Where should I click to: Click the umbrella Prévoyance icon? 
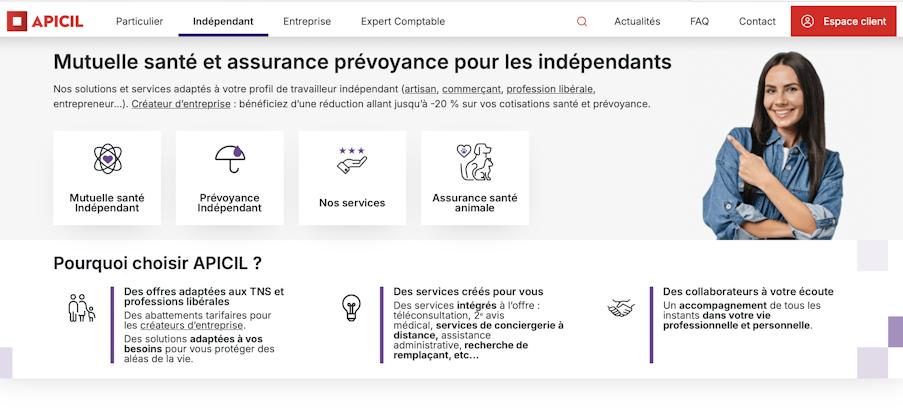click(230, 158)
